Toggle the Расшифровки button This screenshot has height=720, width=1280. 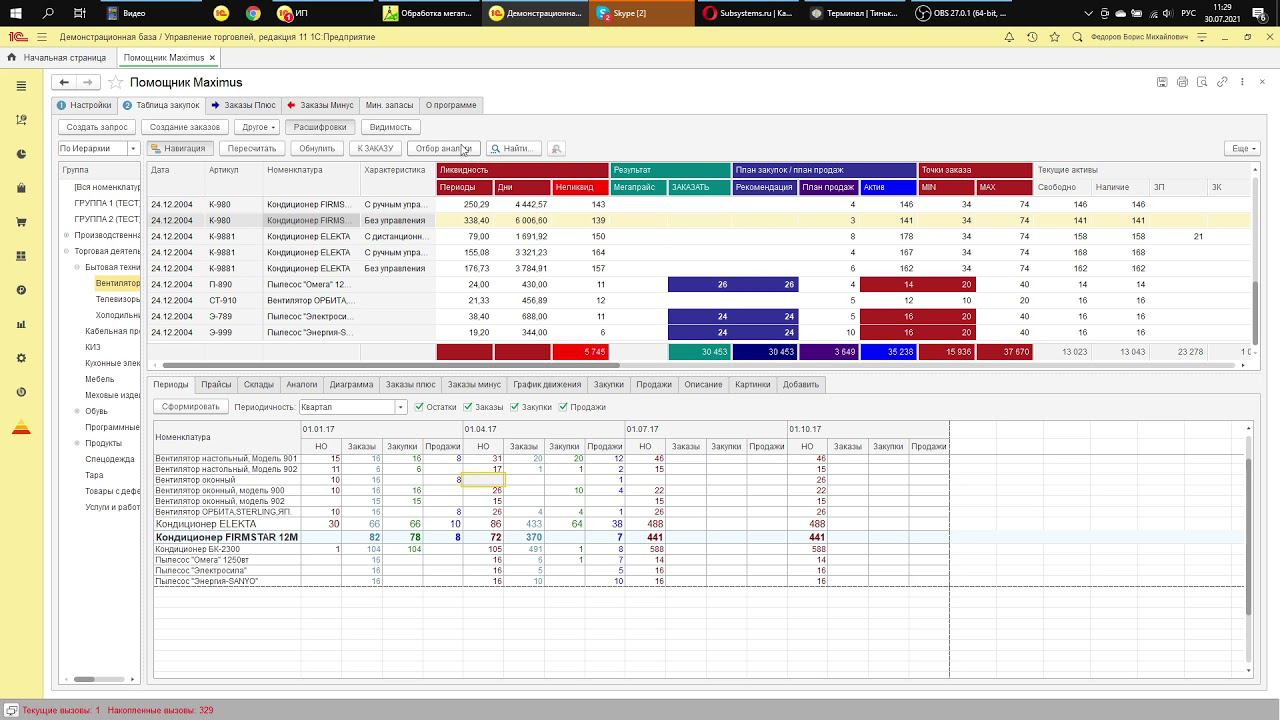point(320,127)
